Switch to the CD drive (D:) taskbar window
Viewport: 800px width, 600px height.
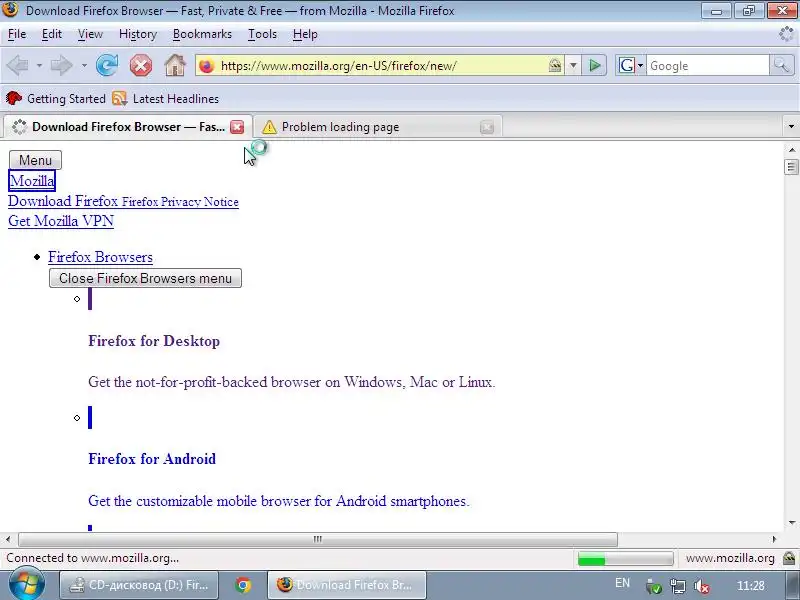139,585
